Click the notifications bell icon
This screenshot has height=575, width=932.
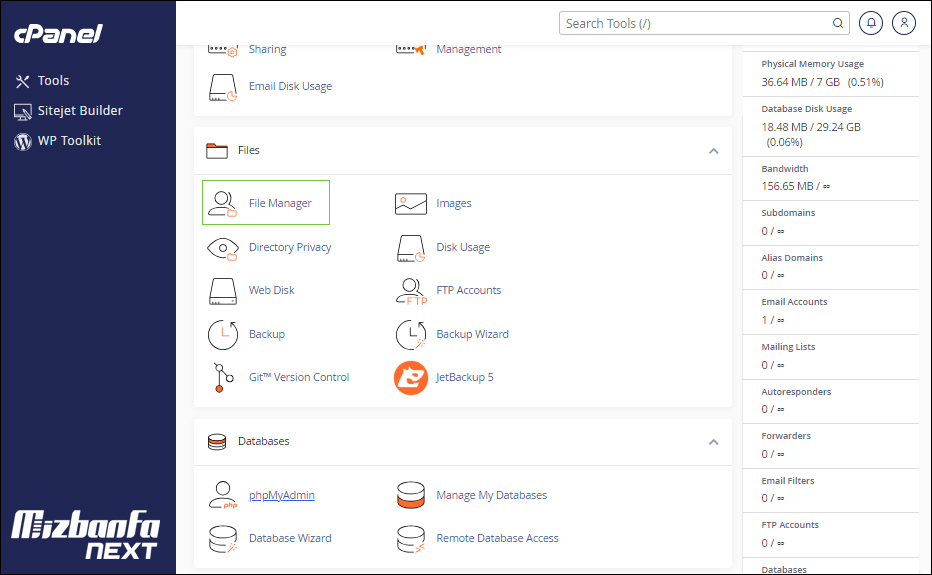(871, 23)
